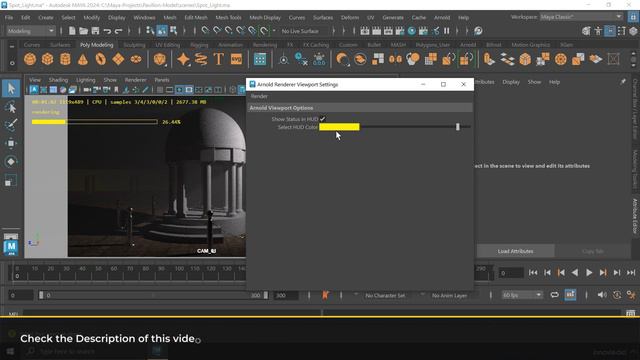Activate the Move tool

pyautogui.click(x=11, y=143)
